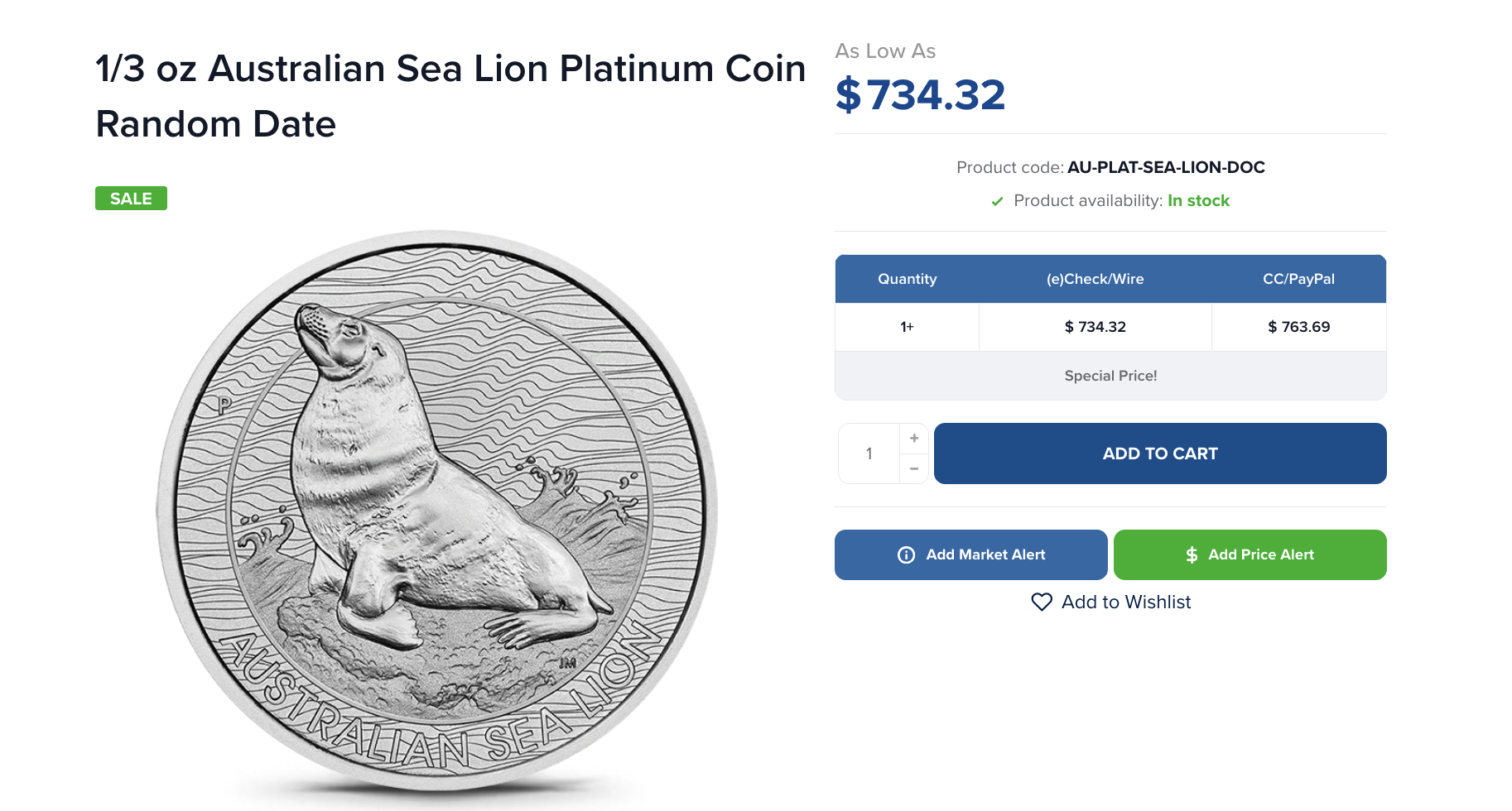This screenshot has width=1512, height=811.
Task: Click the Quantity column header
Action: point(907,279)
